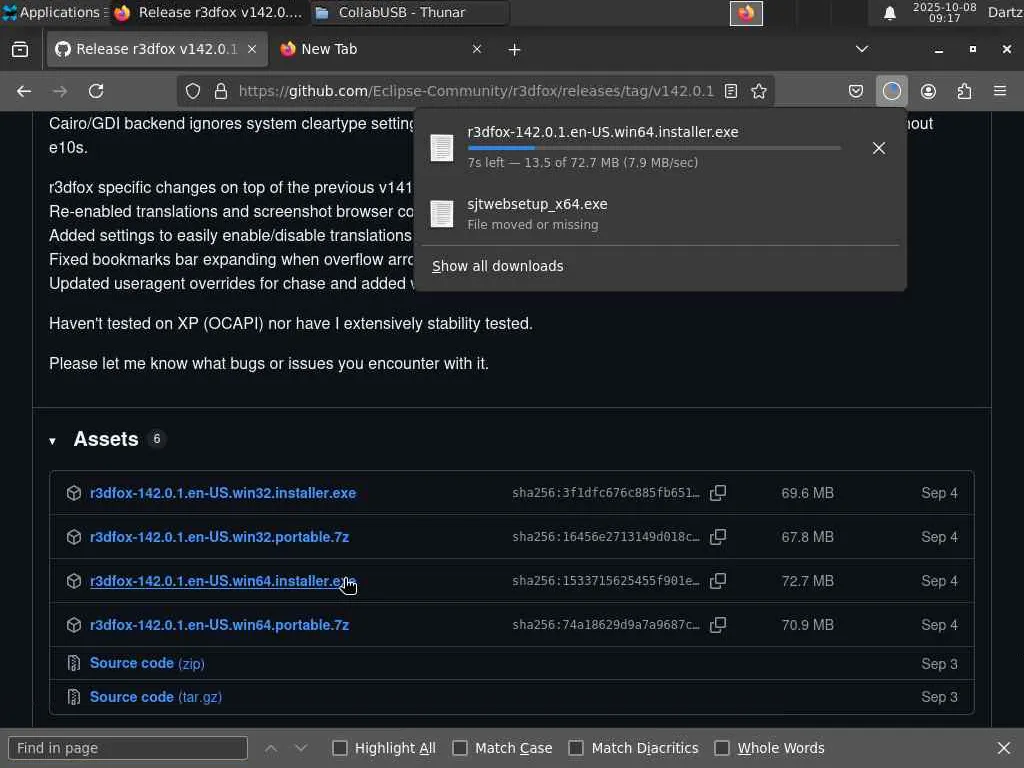Viewport: 1024px width, 768px height.
Task: Click Show all downloads
Action: point(498,266)
